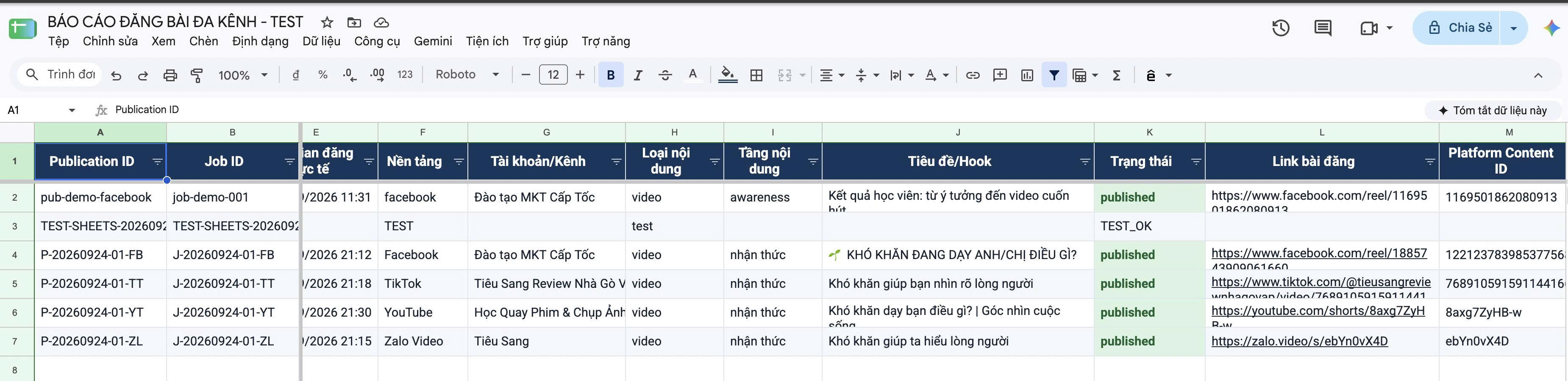Image resolution: width=1568 pixels, height=381 pixels.
Task: Open the functions sigma menu
Action: [1116, 75]
